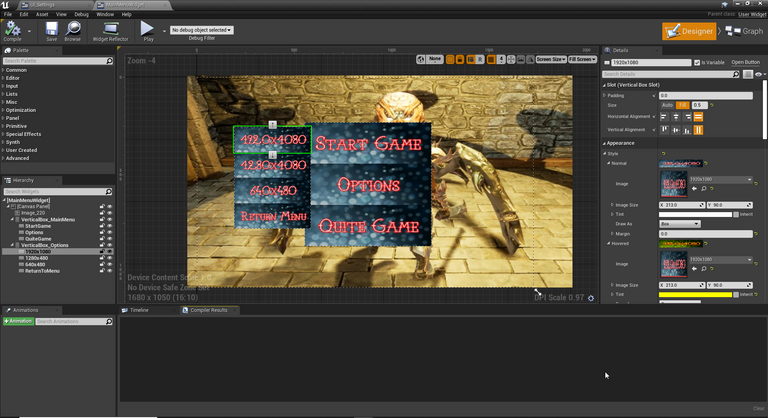Expand the Common palette category
This screenshot has height=418, width=768.
(x=3, y=70)
